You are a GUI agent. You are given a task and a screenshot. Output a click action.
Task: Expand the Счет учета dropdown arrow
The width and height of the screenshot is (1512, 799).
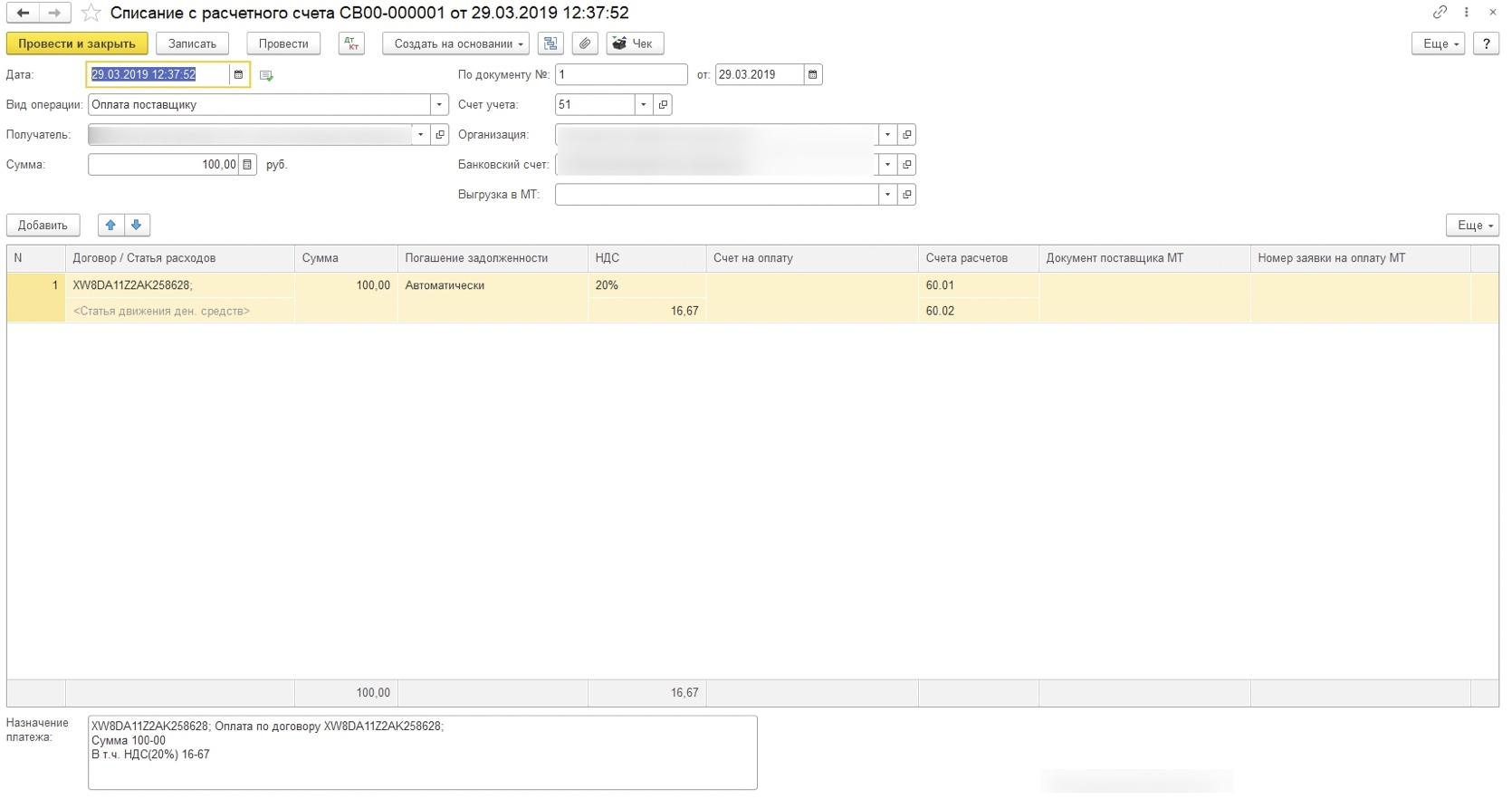[x=644, y=104]
